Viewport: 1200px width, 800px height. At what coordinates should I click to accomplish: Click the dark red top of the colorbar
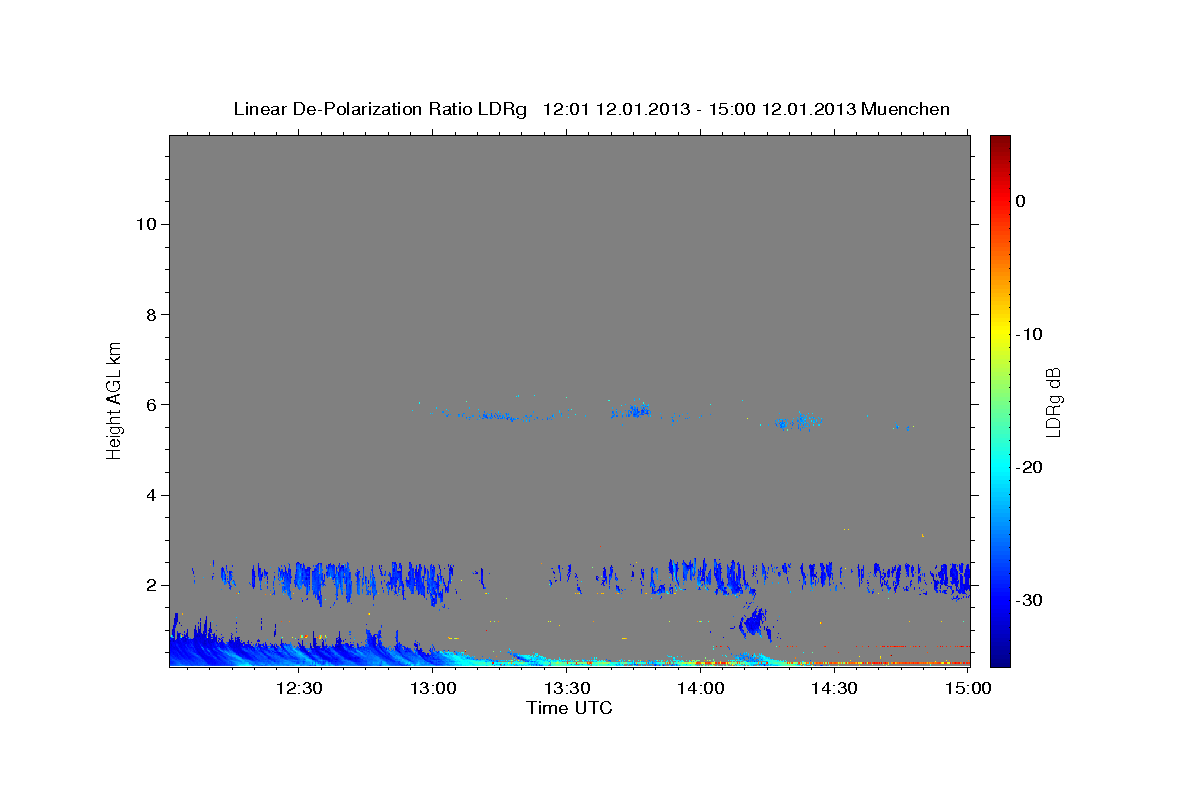1000,143
